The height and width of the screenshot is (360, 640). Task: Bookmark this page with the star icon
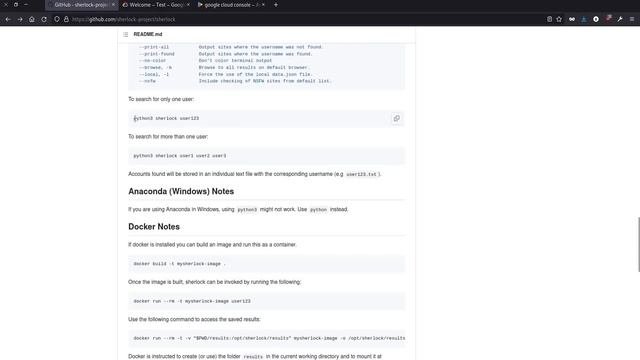559,19
